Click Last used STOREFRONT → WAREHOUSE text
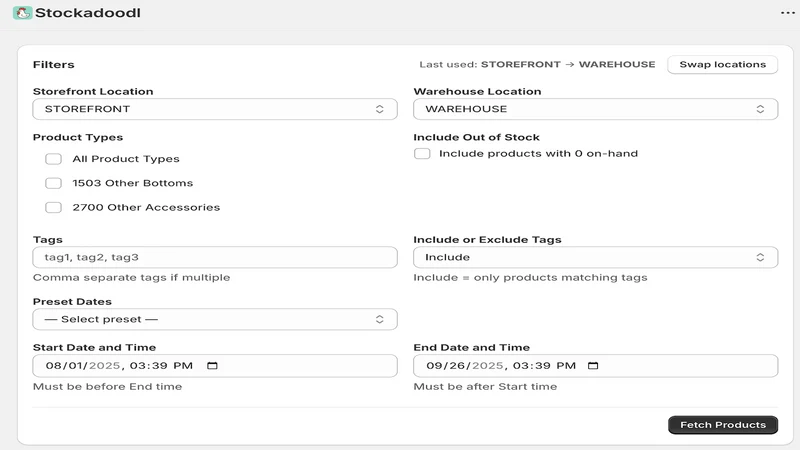 click(537, 65)
